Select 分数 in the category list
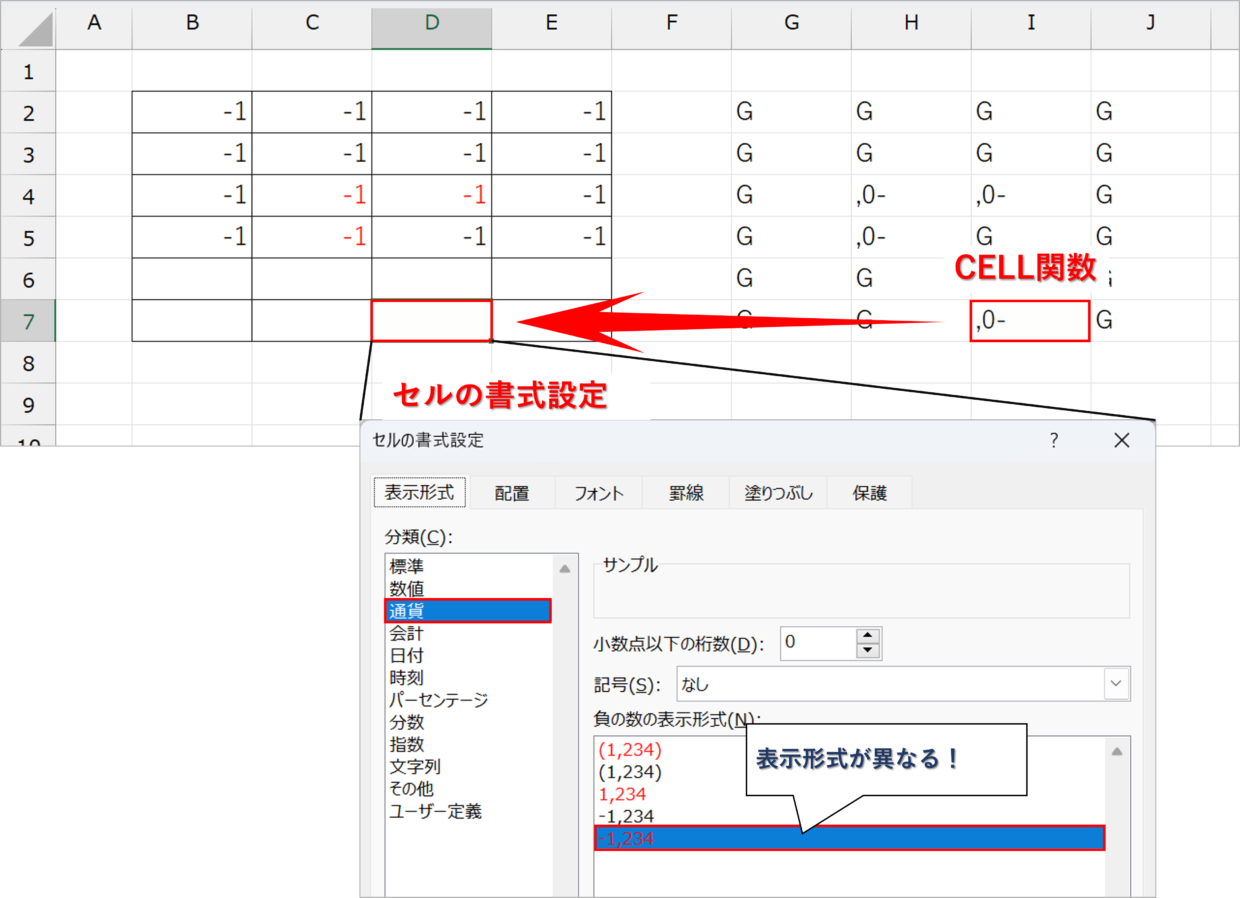 pyautogui.click(x=468, y=722)
